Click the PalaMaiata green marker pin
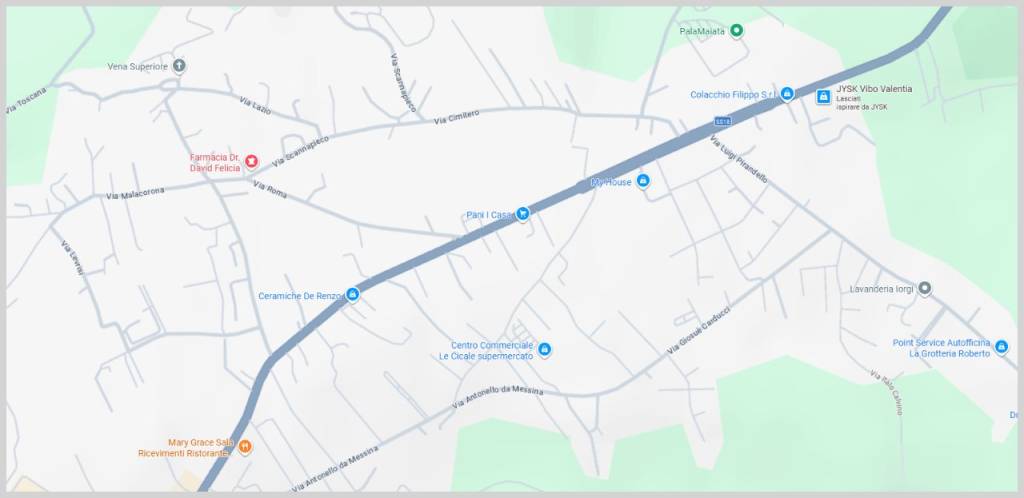This screenshot has height=498, width=1024. pyautogui.click(x=737, y=30)
